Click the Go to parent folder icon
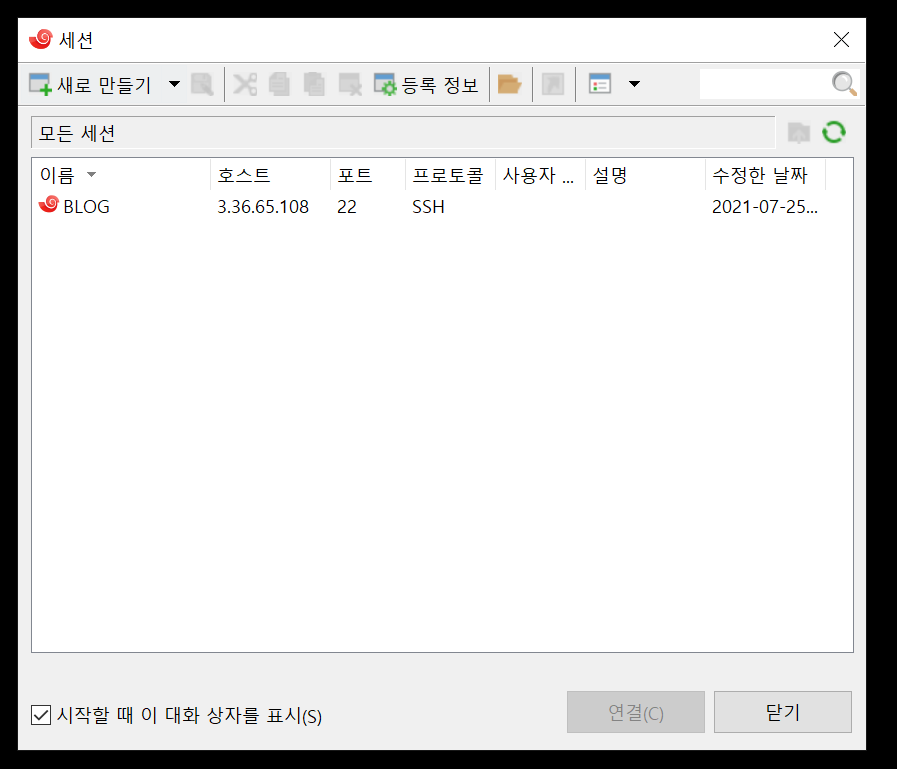This screenshot has height=769, width=897. tap(799, 132)
